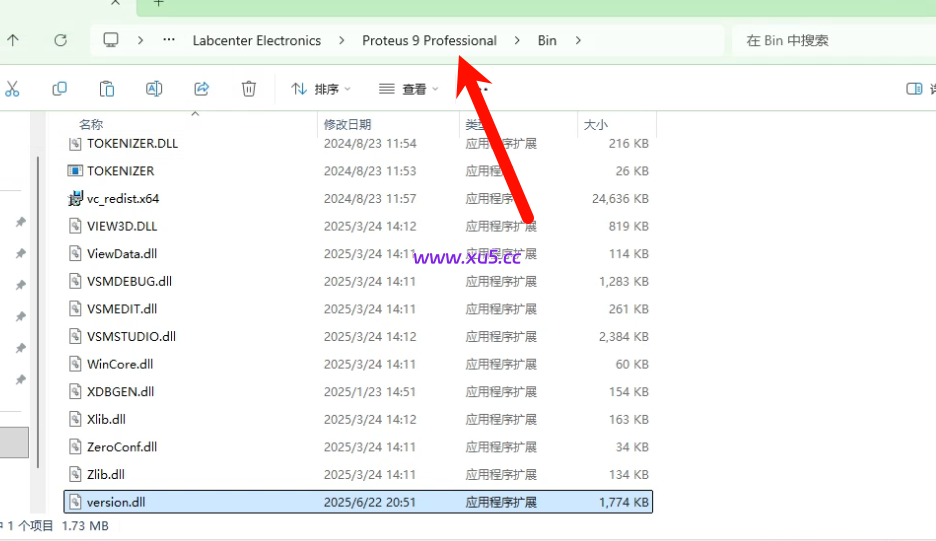
Task: Click the Copy icon in toolbar
Action: (59, 89)
